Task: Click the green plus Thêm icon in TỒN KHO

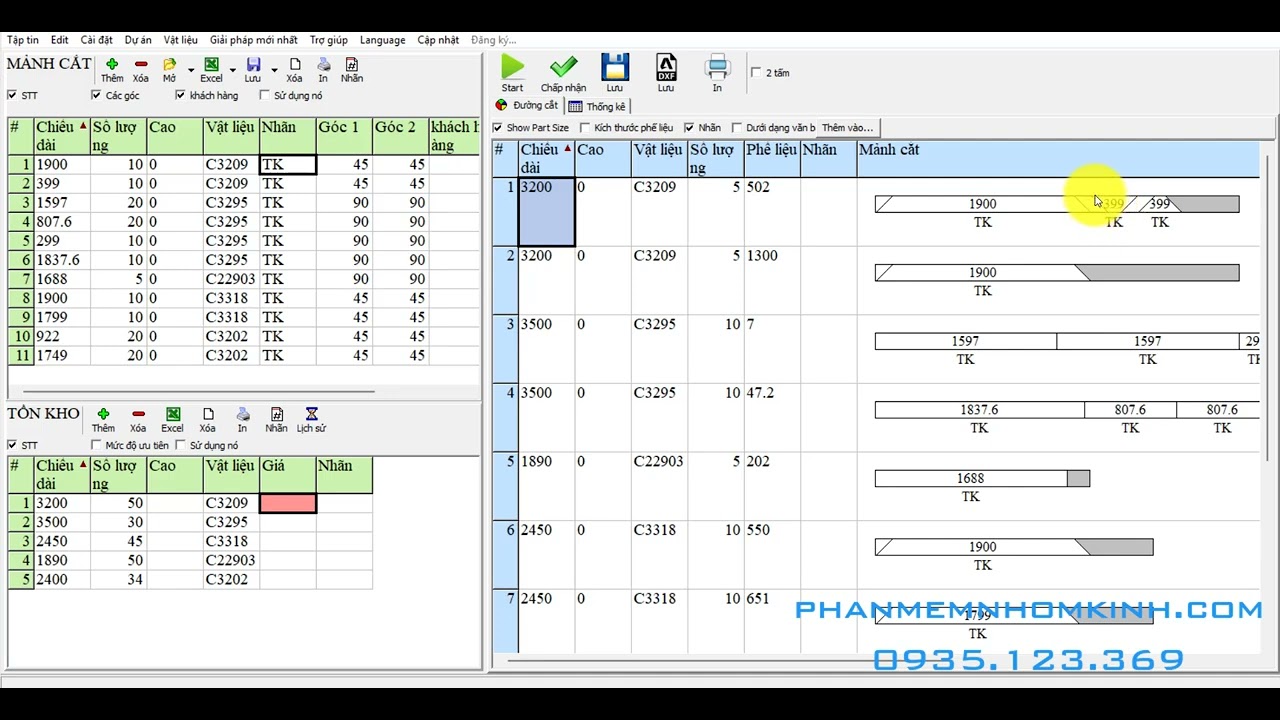Action: pos(103,414)
